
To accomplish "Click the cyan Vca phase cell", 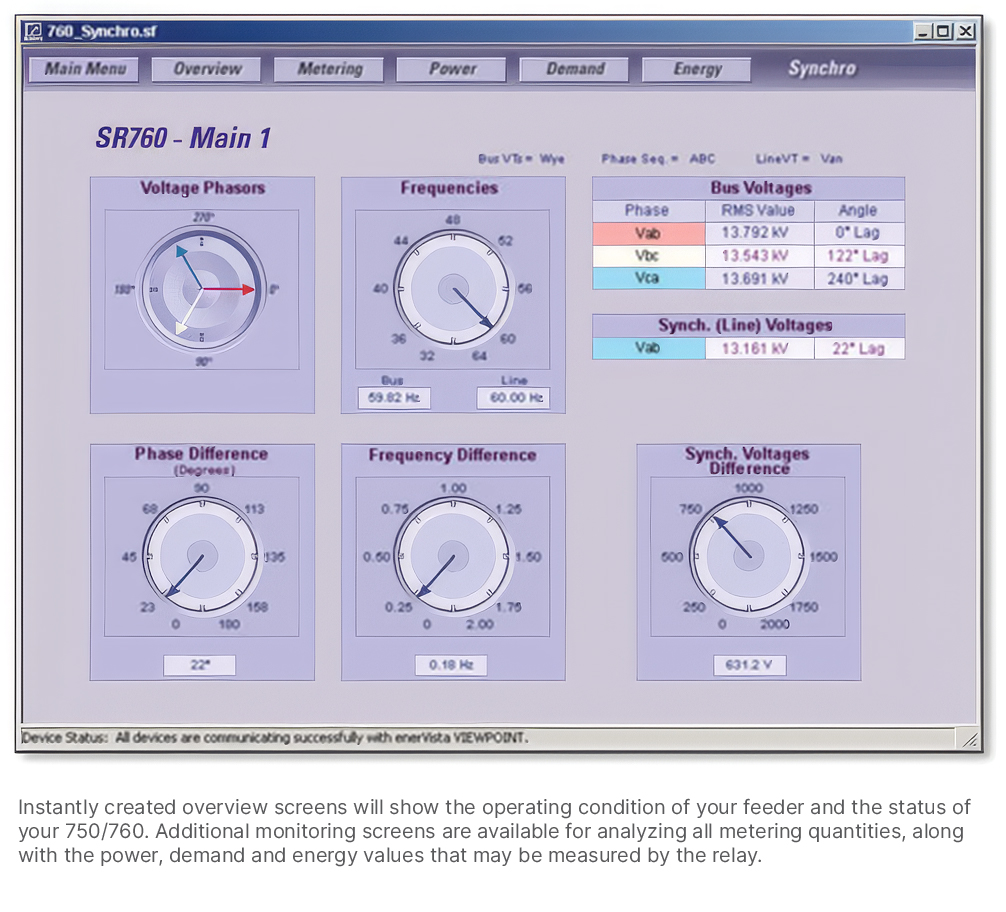I will click(x=649, y=279).
